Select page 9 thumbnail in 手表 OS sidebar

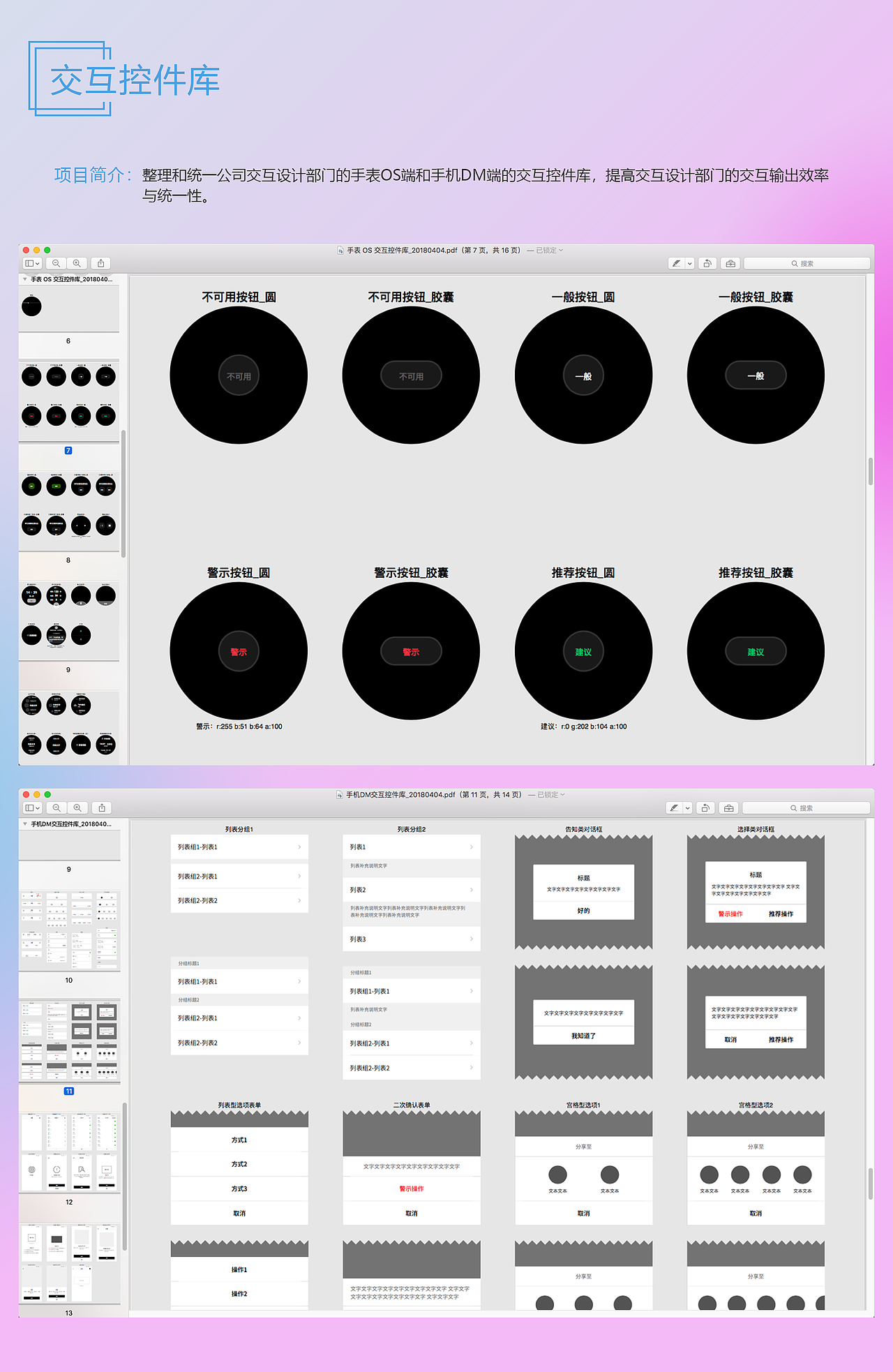68,620
